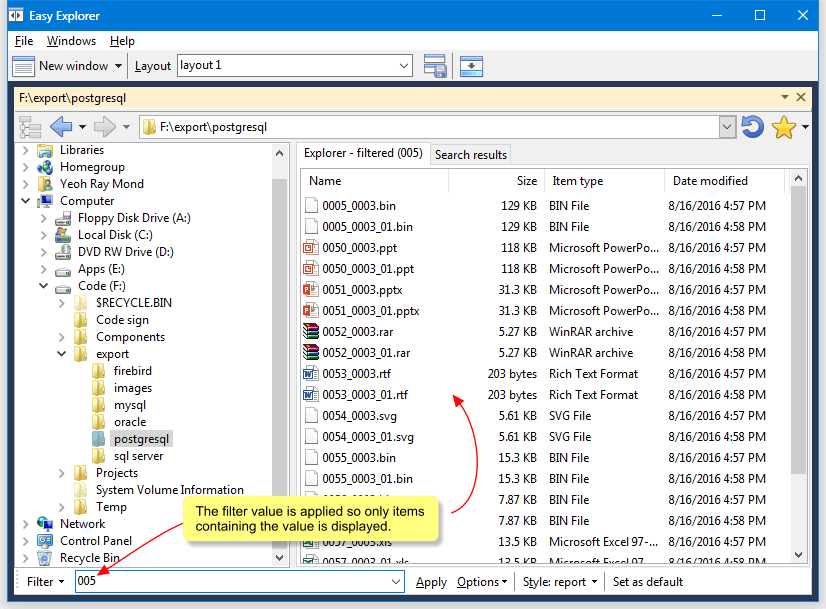The height and width of the screenshot is (609, 826).
Task: Click the 0050_0003.ppt file icon
Action: point(311,248)
